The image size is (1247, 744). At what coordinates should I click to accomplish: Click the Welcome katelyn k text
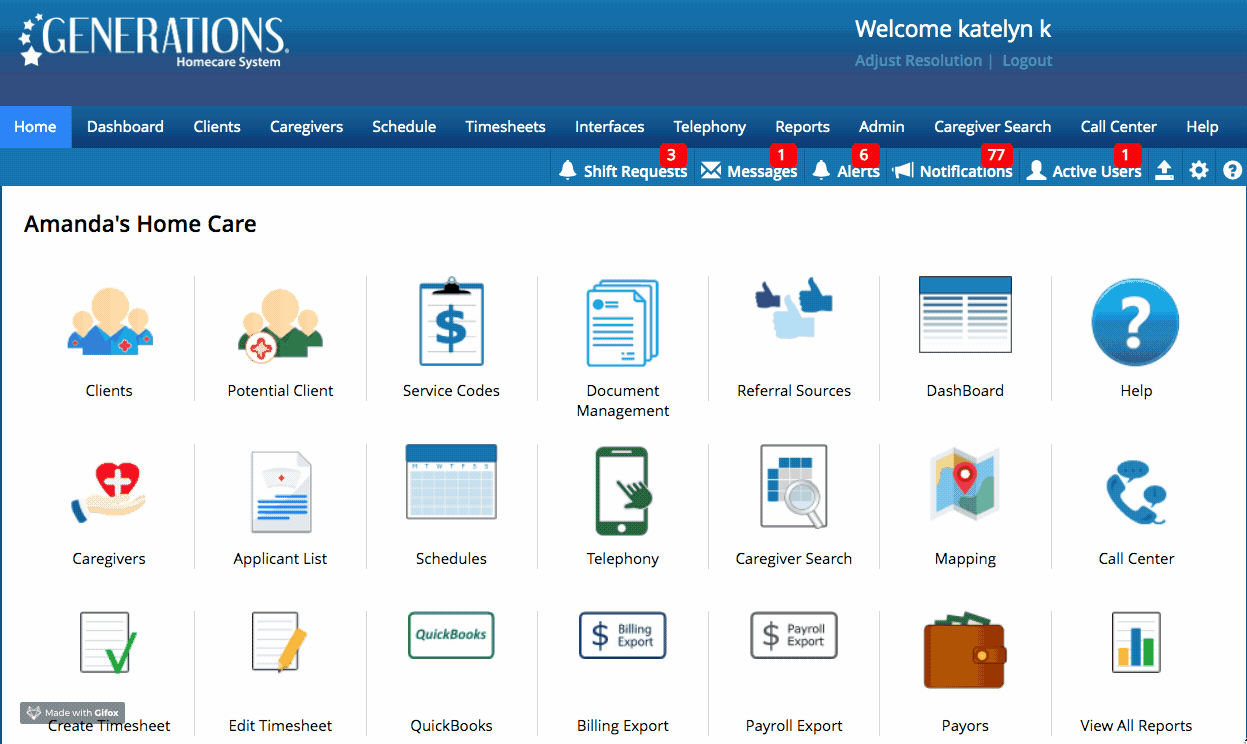coord(953,30)
